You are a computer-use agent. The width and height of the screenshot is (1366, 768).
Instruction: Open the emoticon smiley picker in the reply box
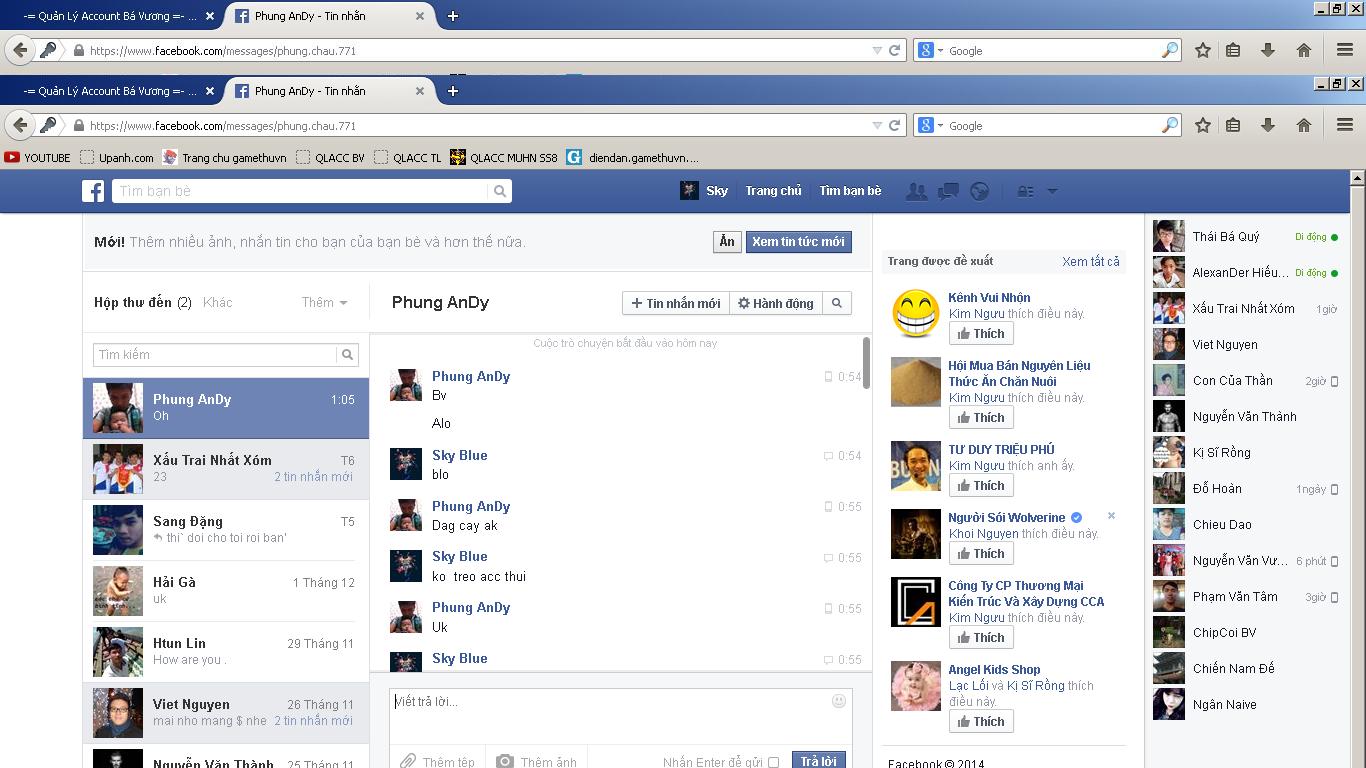click(839, 701)
